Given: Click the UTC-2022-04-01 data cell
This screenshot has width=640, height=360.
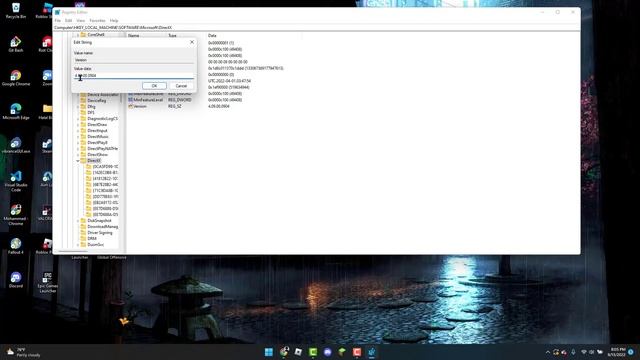Looking at the screenshot, I should [229, 81].
